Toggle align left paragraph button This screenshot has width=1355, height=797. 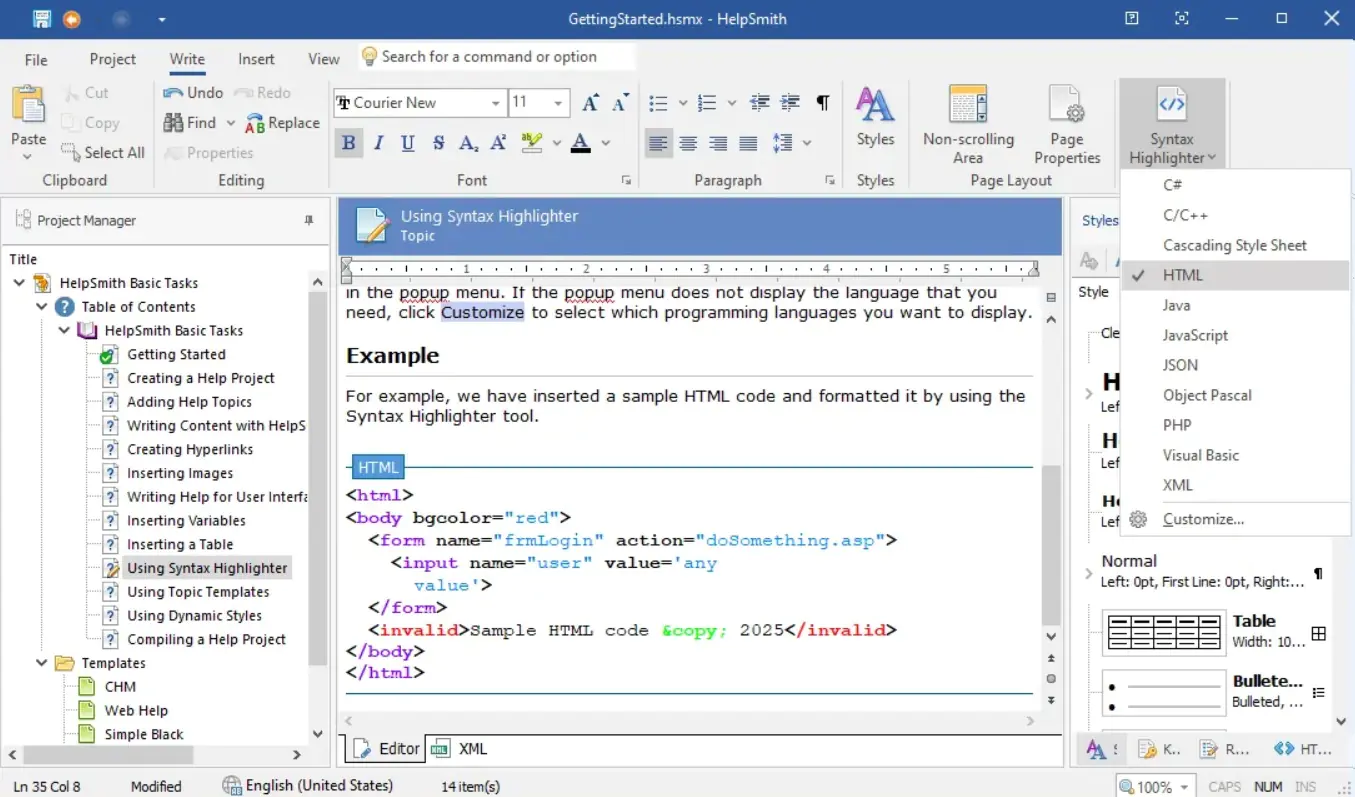pyautogui.click(x=658, y=143)
